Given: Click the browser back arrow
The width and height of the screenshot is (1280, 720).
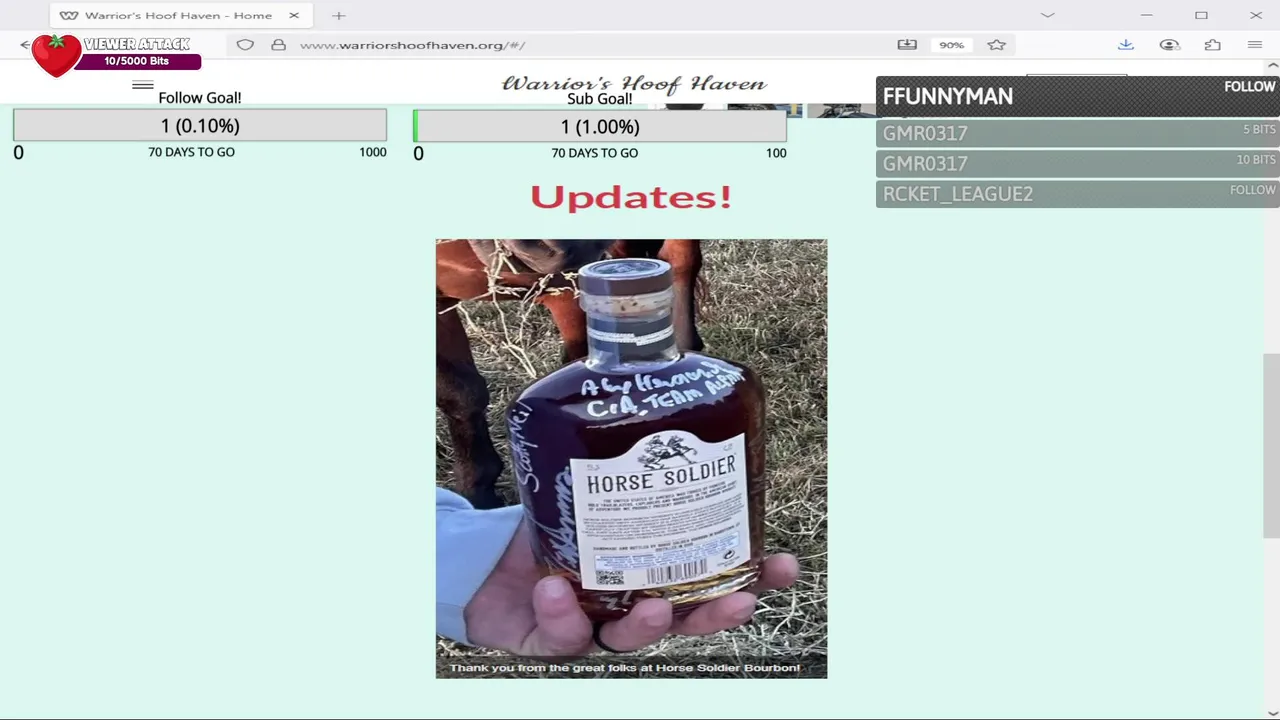Looking at the screenshot, I should pyautogui.click(x=25, y=45).
